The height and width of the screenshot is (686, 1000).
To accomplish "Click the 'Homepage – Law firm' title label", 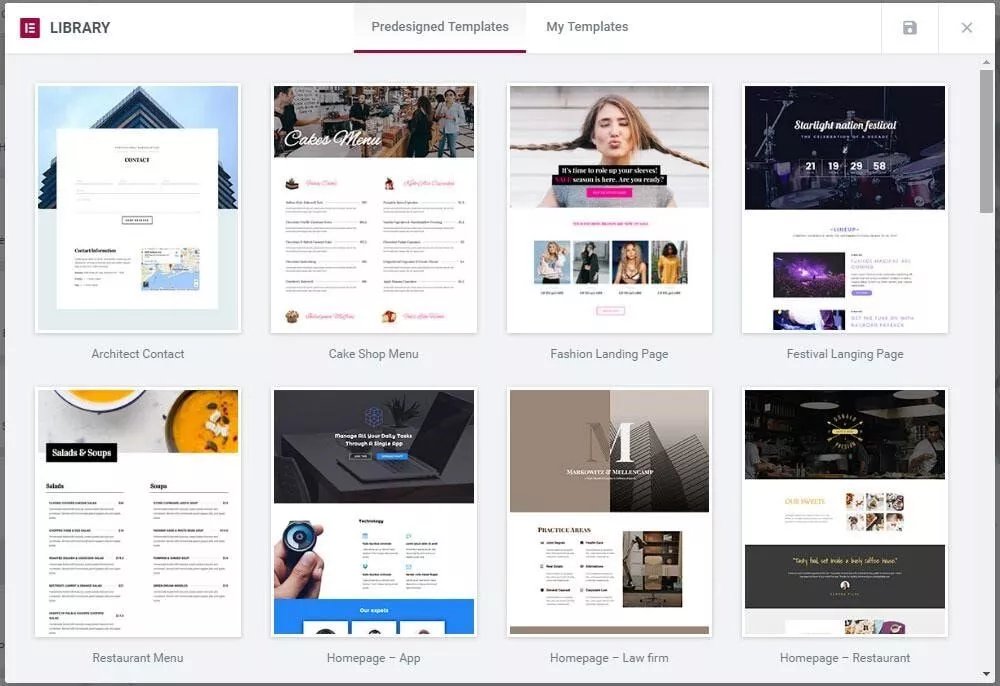I will pyautogui.click(x=609, y=658).
